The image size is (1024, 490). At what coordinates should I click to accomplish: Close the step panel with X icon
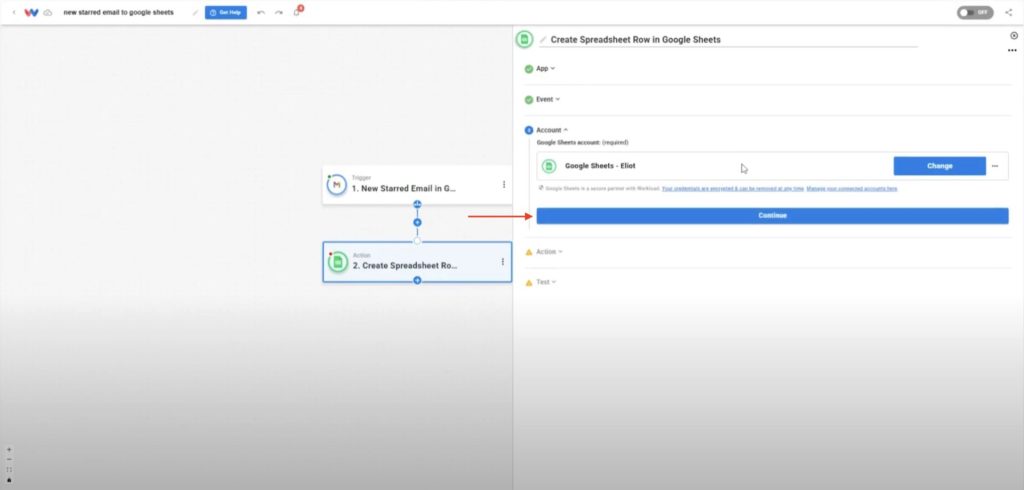pyautogui.click(x=1014, y=36)
